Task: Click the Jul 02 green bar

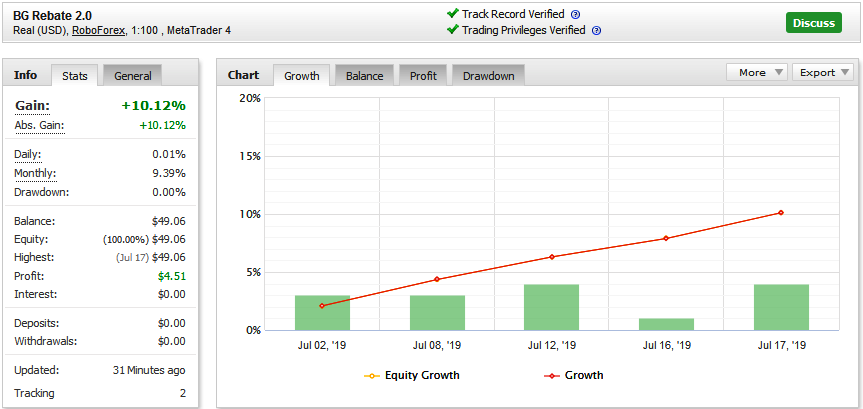Action: click(323, 313)
